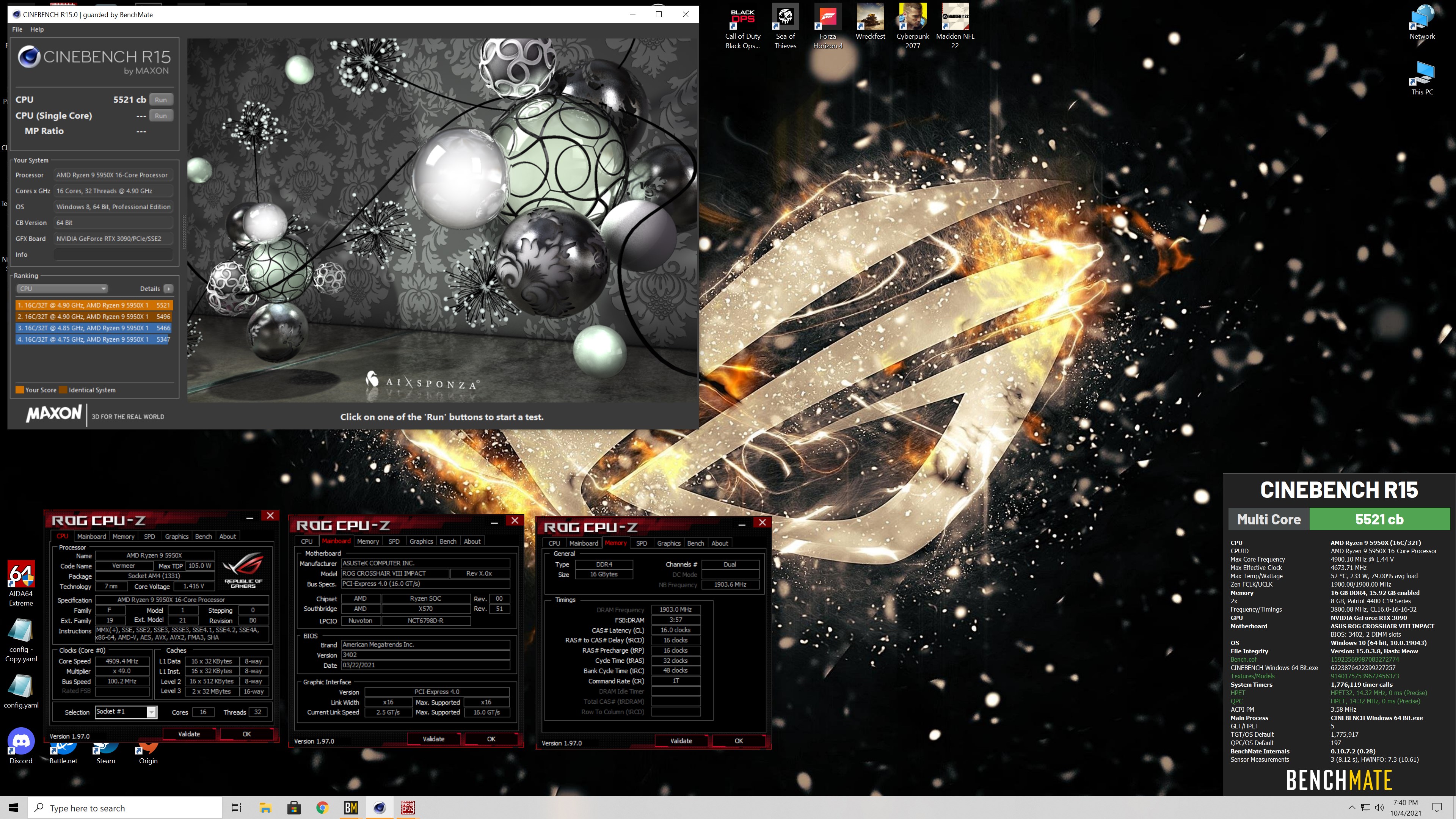Screen dimensions: 1456x819
Task: Switch to Mainboard tab in first CPU-Z window
Action: point(91,537)
